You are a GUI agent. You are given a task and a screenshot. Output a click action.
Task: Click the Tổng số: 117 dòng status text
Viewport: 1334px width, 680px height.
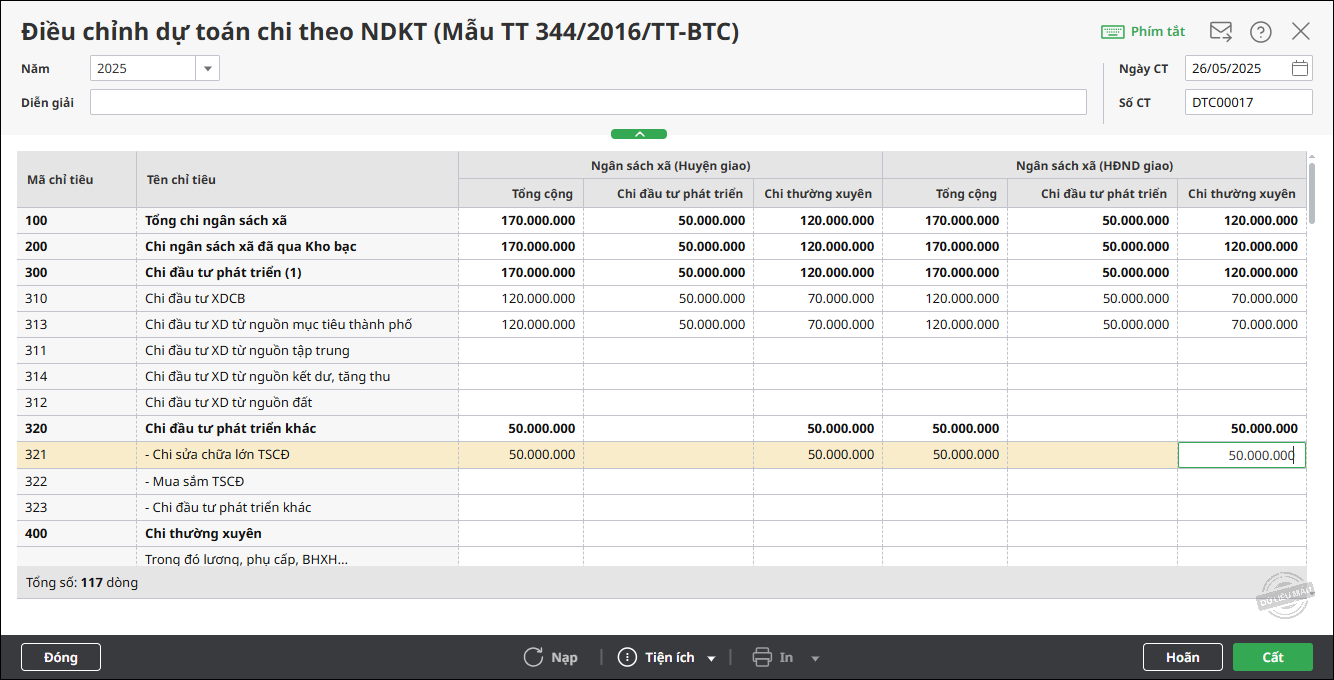tap(82, 582)
